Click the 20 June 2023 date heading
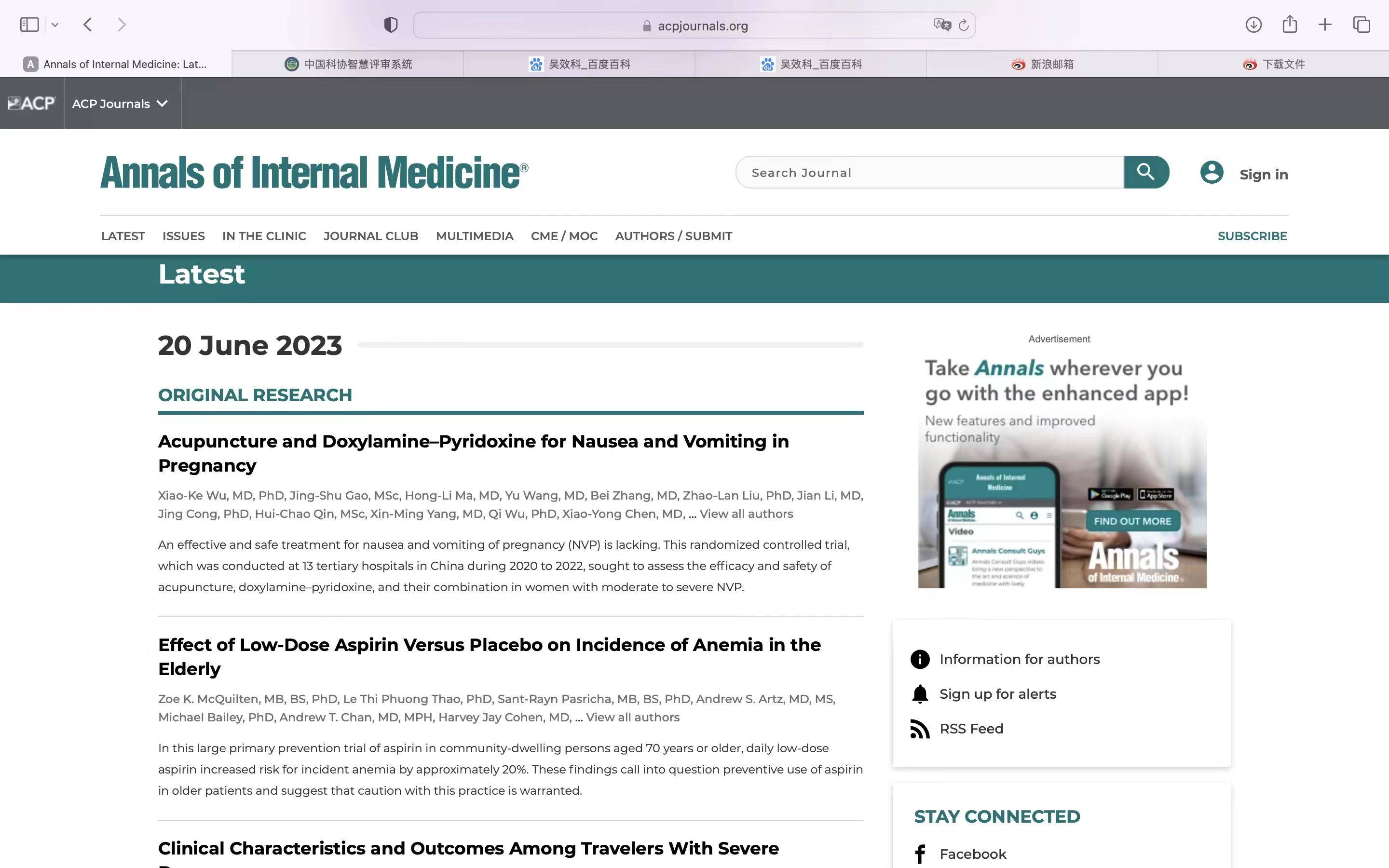This screenshot has width=1389, height=868. pyautogui.click(x=250, y=345)
